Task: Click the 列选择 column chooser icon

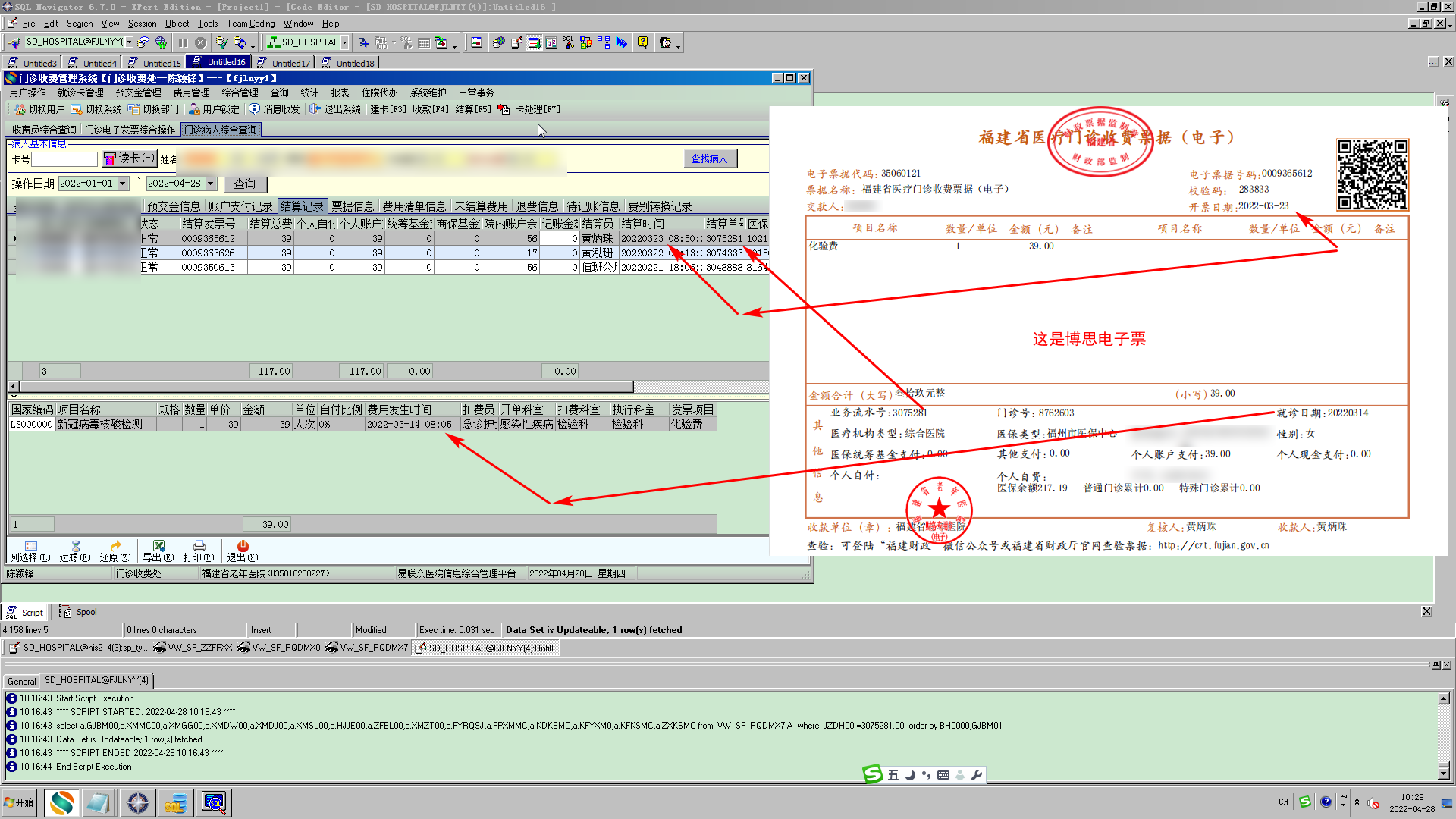Action: [31, 546]
